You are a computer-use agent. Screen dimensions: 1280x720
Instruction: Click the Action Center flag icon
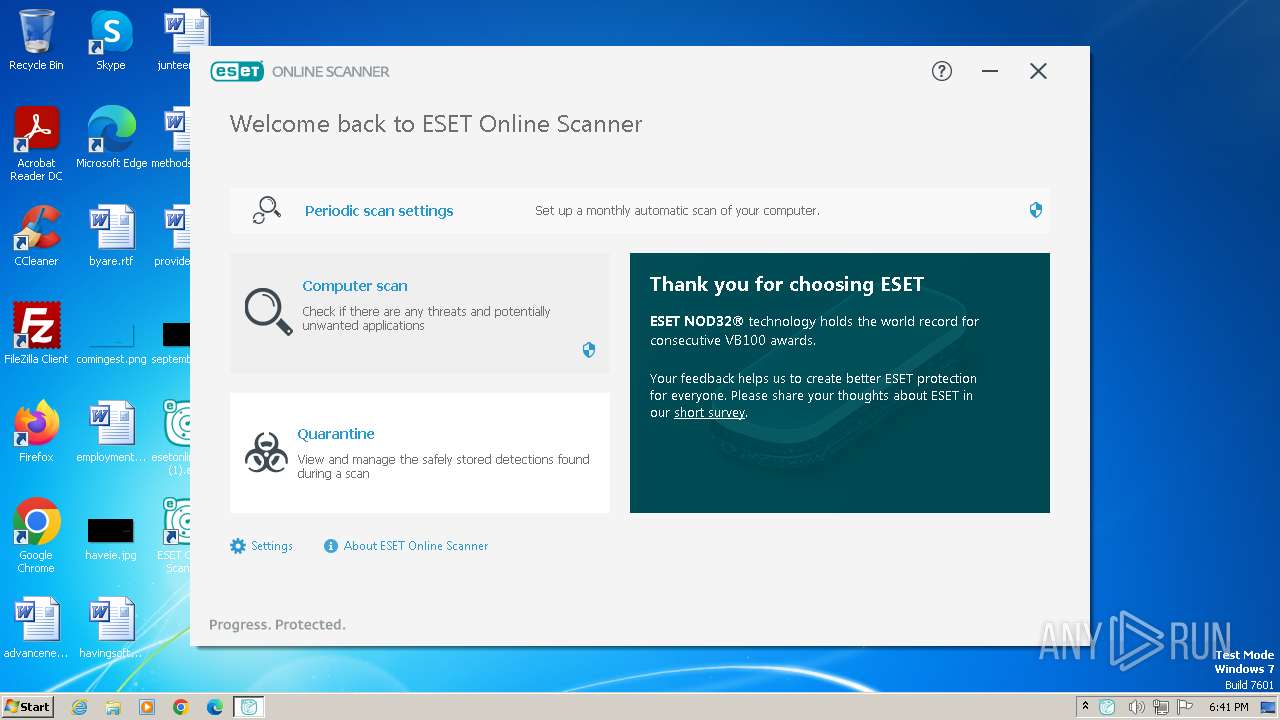[1187, 707]
